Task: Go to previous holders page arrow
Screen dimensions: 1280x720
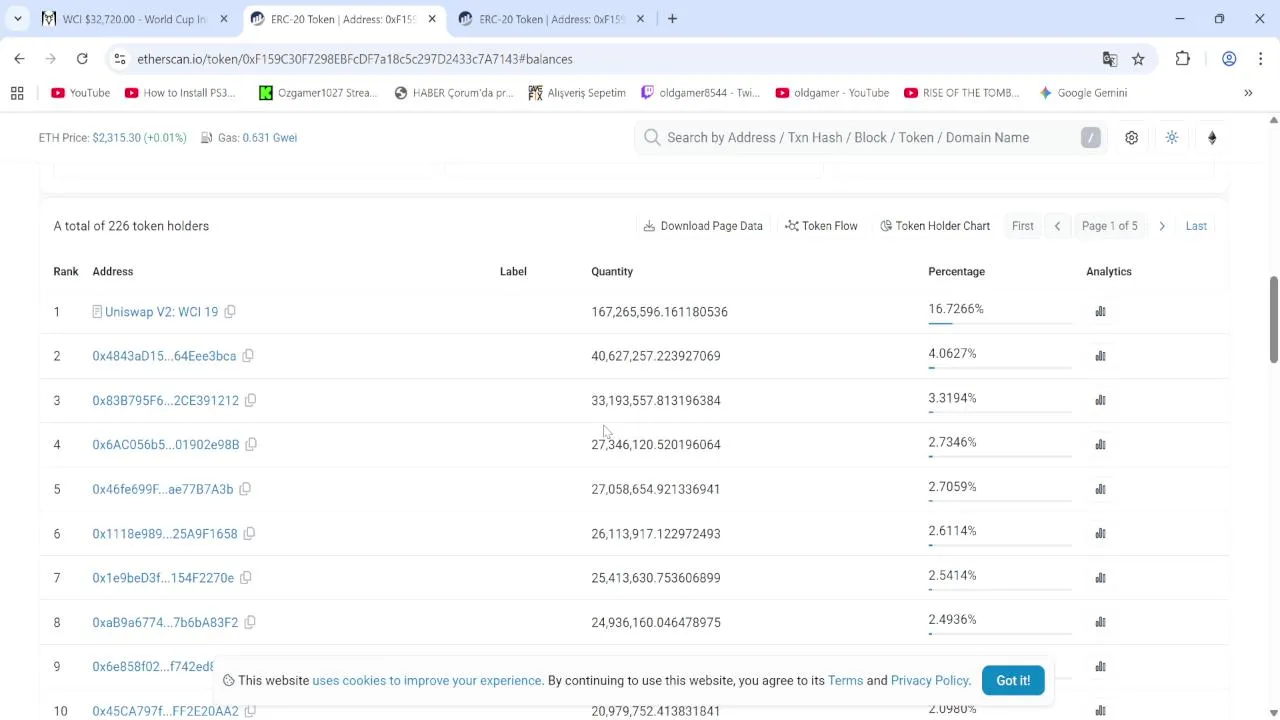Action: 1057,226
